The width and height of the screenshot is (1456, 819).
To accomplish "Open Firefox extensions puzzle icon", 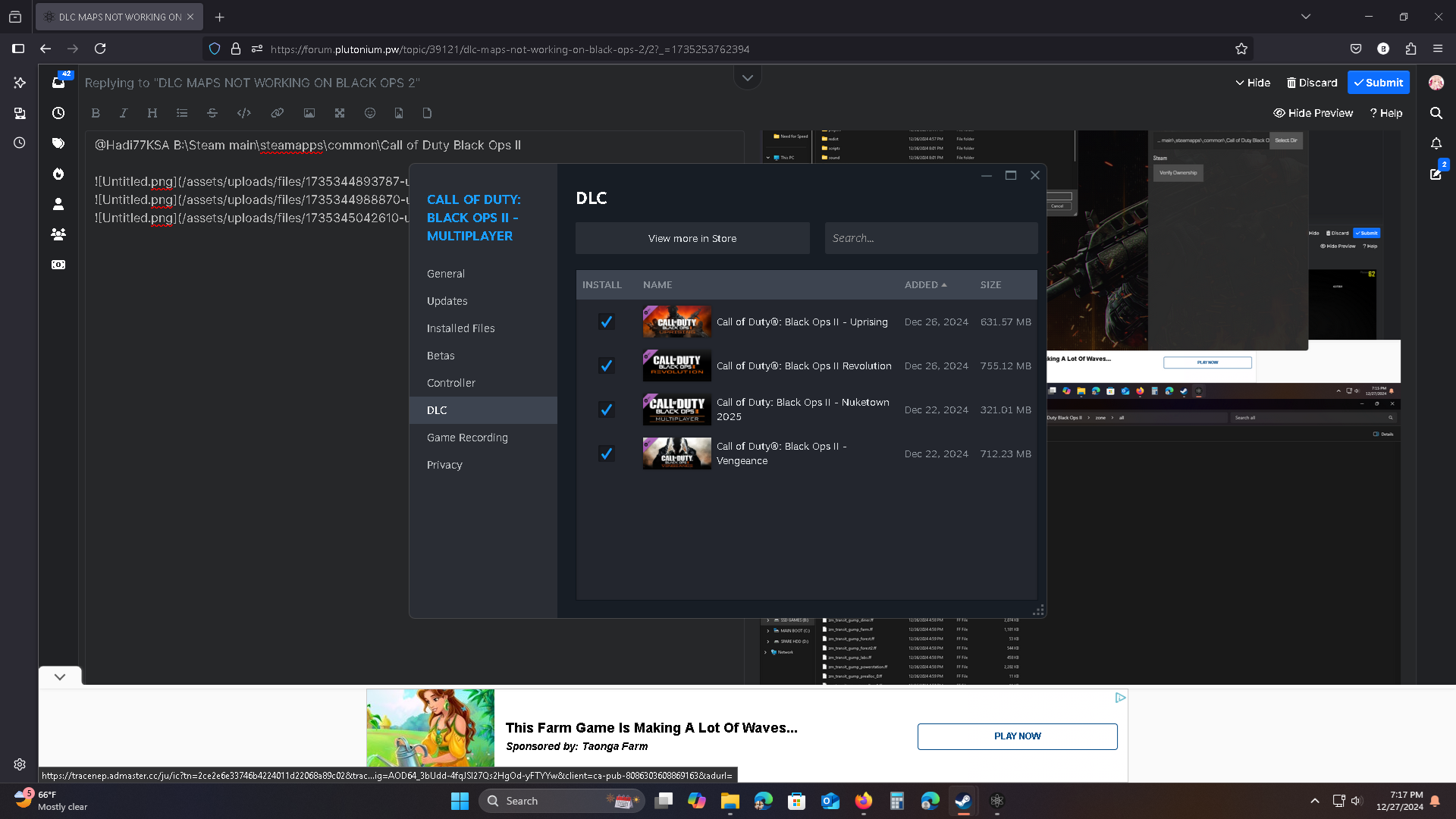I will 1410,49.
